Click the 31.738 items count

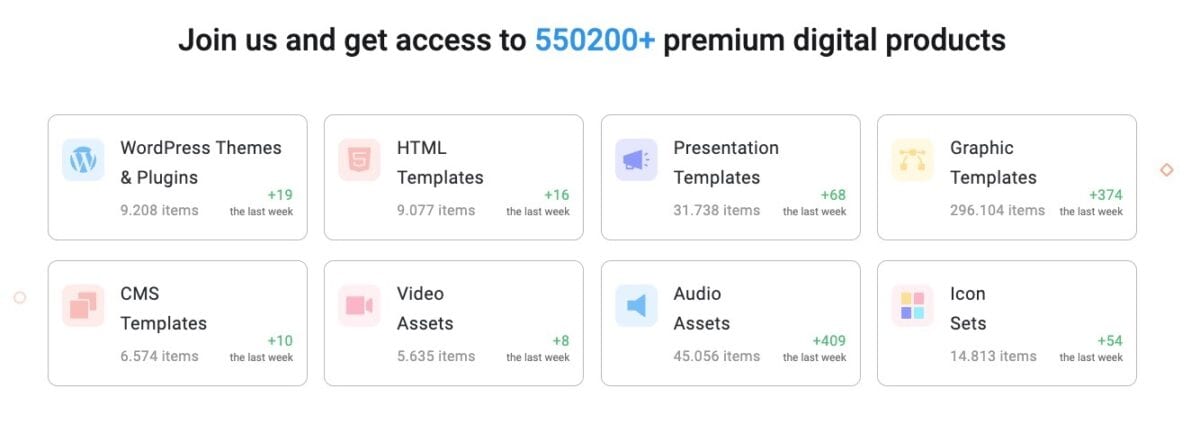click(716, 210)
